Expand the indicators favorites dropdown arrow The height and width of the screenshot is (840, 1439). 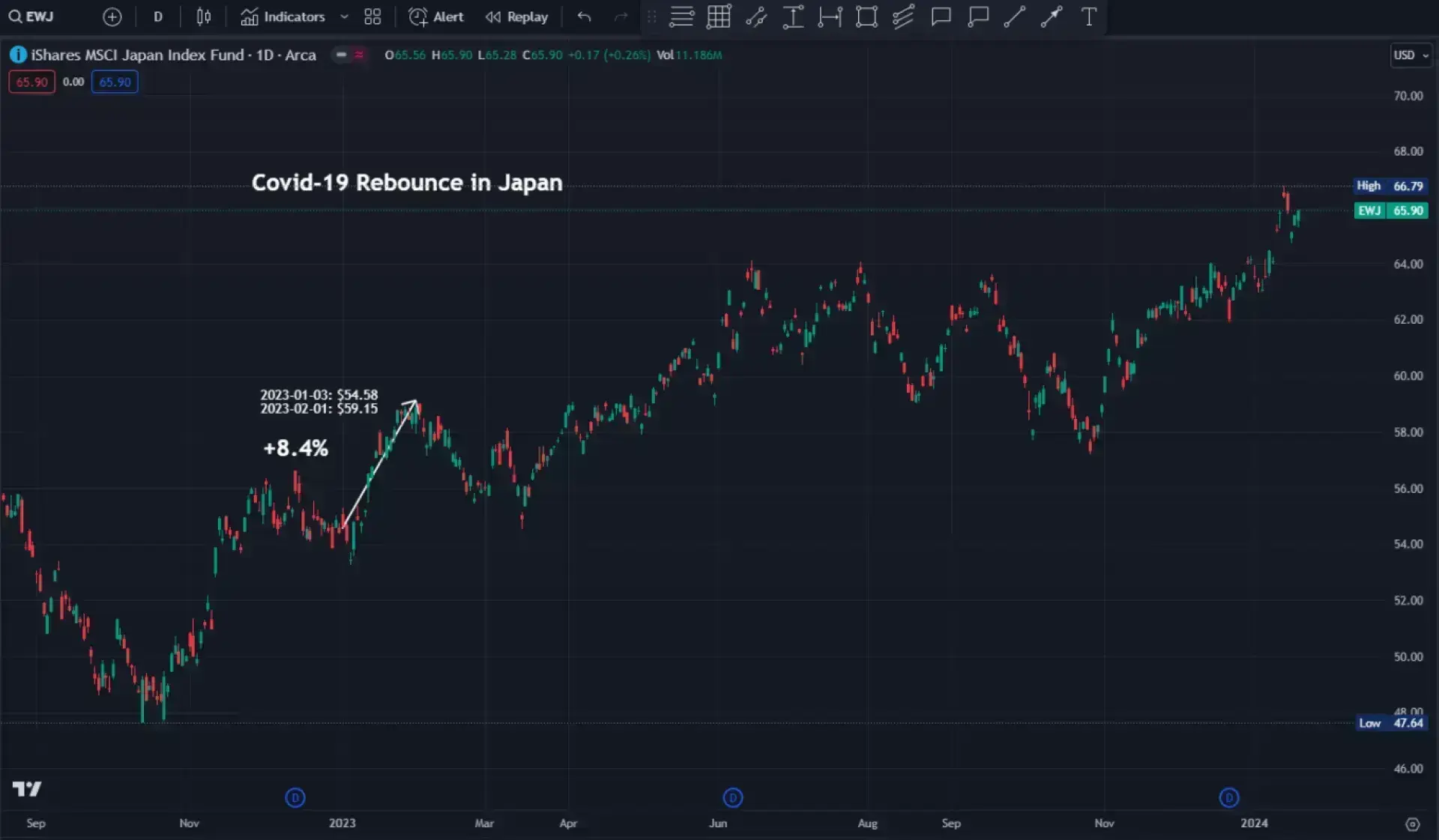coord(344,16)
